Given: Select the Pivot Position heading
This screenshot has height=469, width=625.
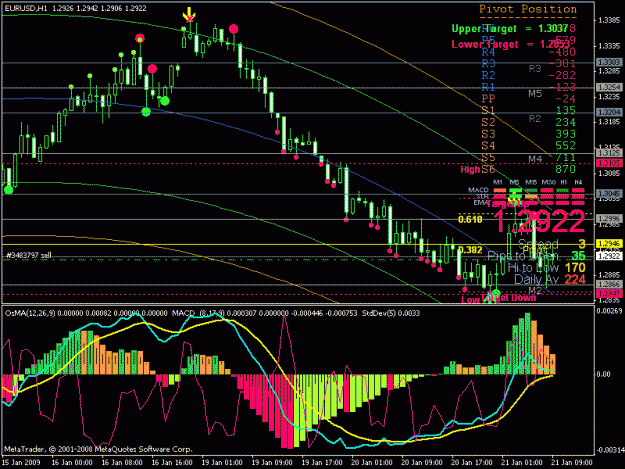Looking at the screenshot, I should tap(528, 9).
